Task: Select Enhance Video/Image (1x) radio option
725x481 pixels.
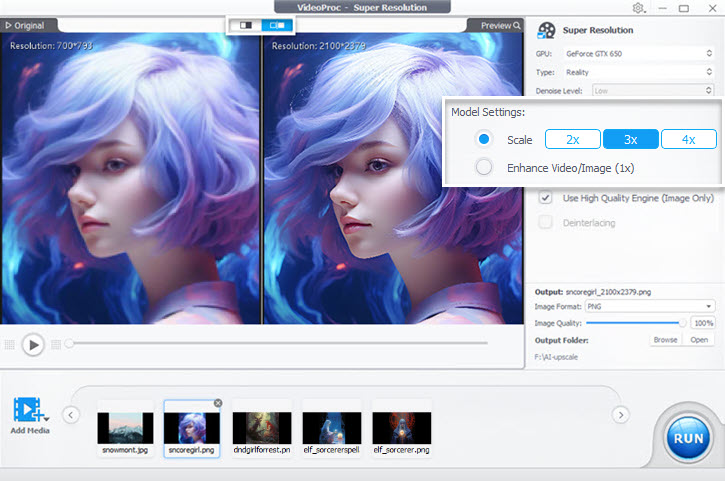Action: pyautogui.click(x=484, y=167)
